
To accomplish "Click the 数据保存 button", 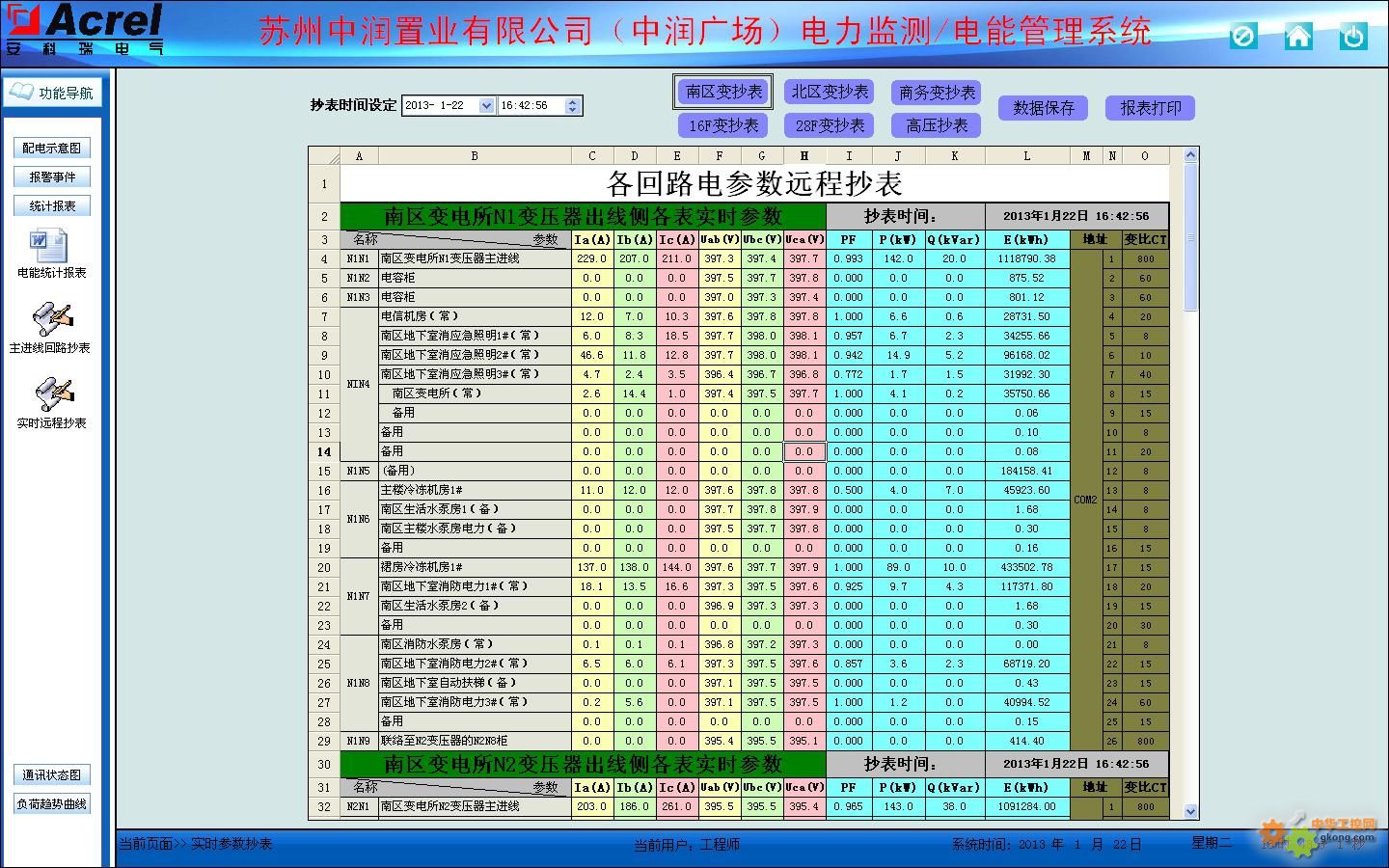I will [x=1043, y=108].
